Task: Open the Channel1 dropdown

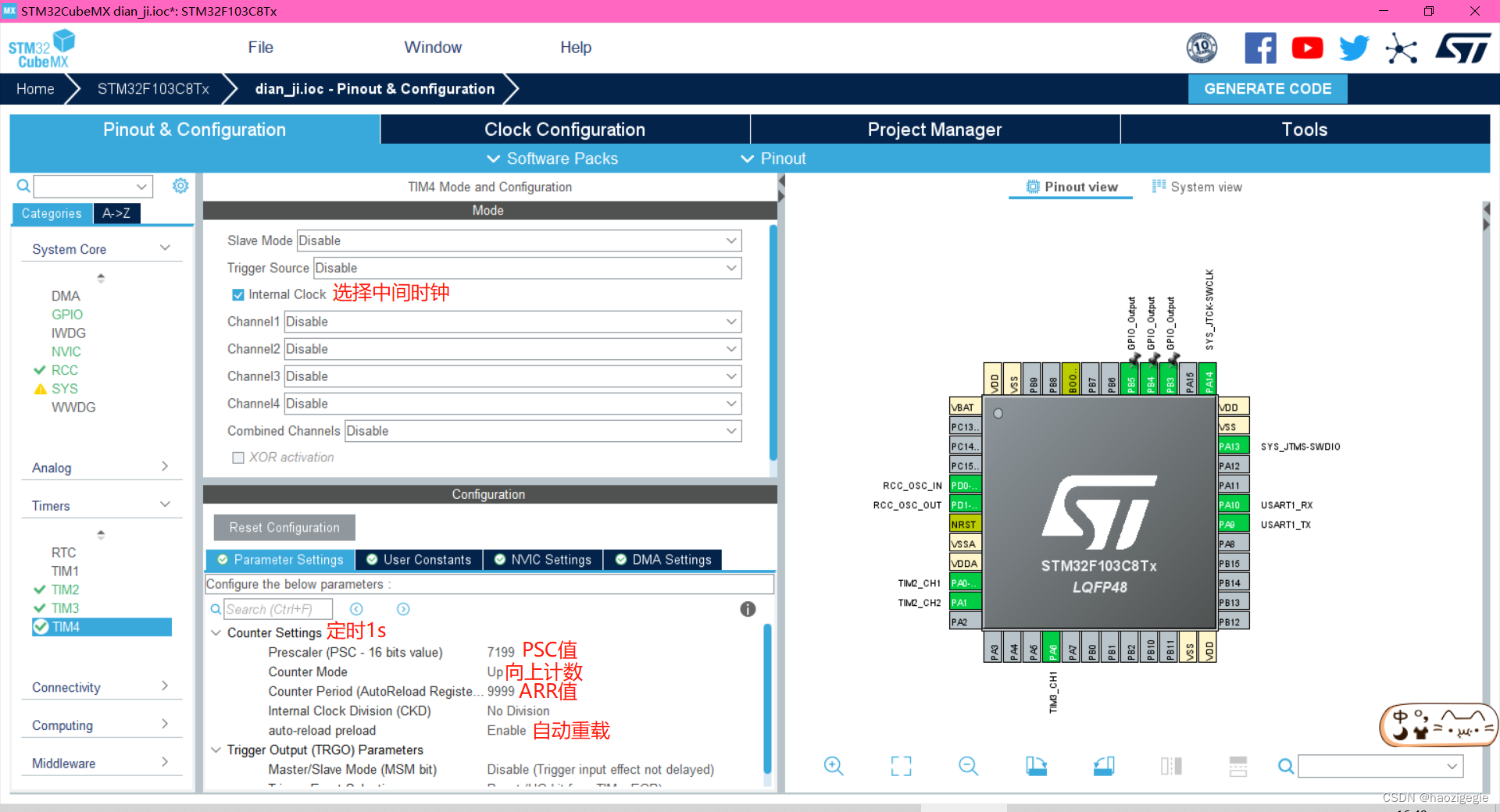Action: point(512,322)
